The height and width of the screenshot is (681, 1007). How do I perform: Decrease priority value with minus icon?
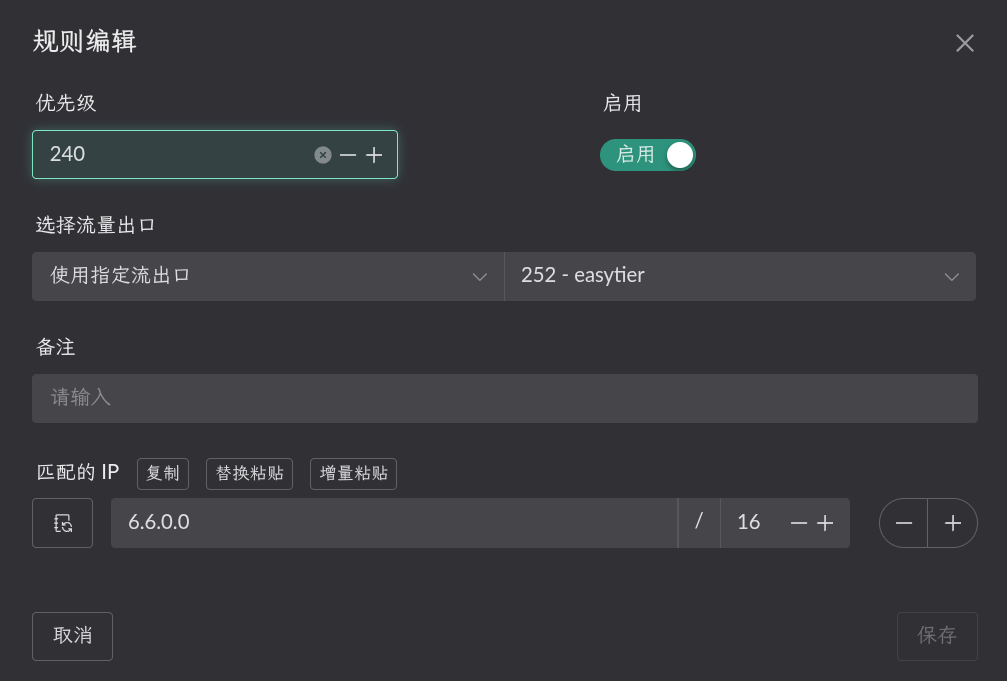pos(348,155)
